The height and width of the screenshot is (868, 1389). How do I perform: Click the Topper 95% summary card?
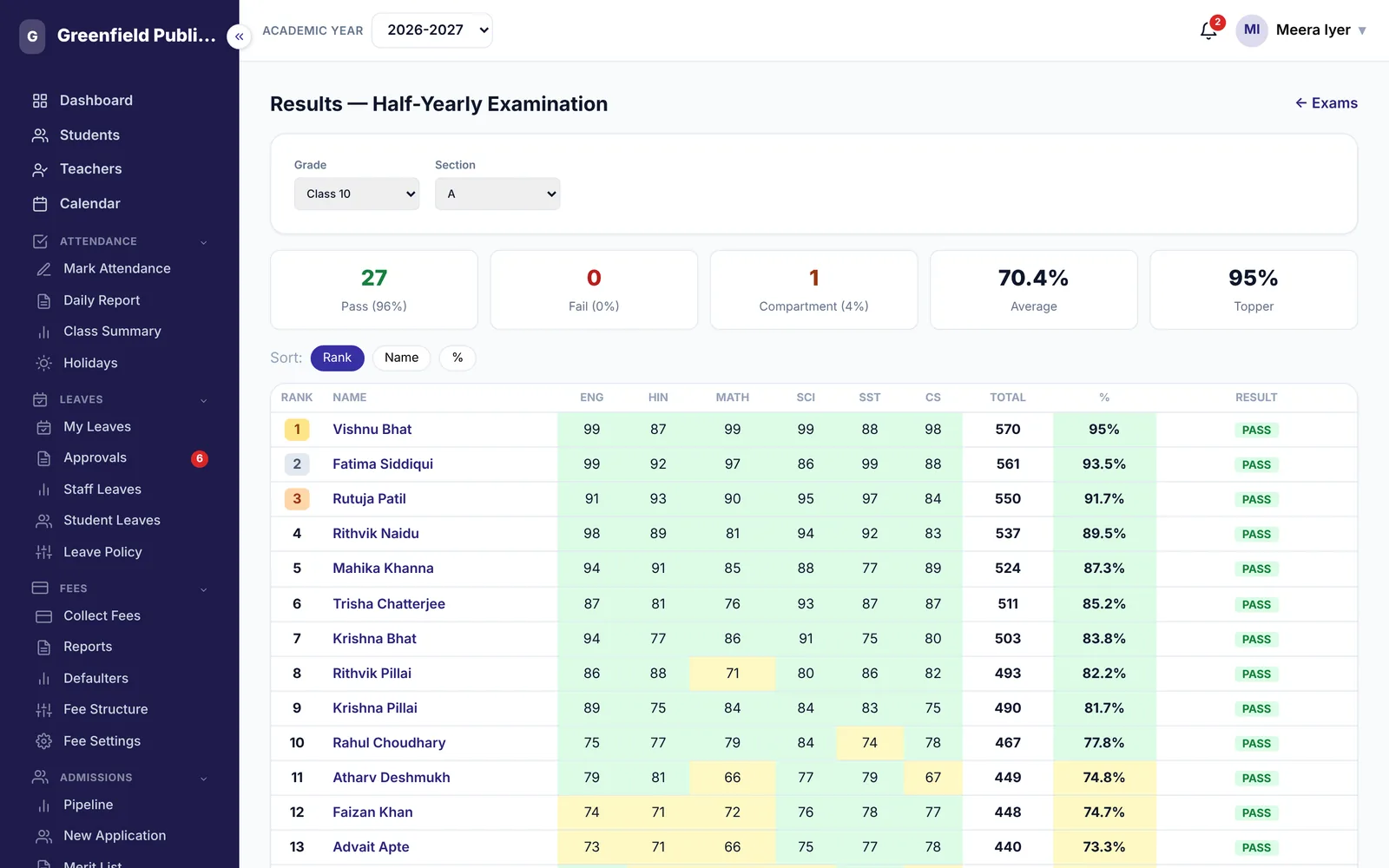1254,290
